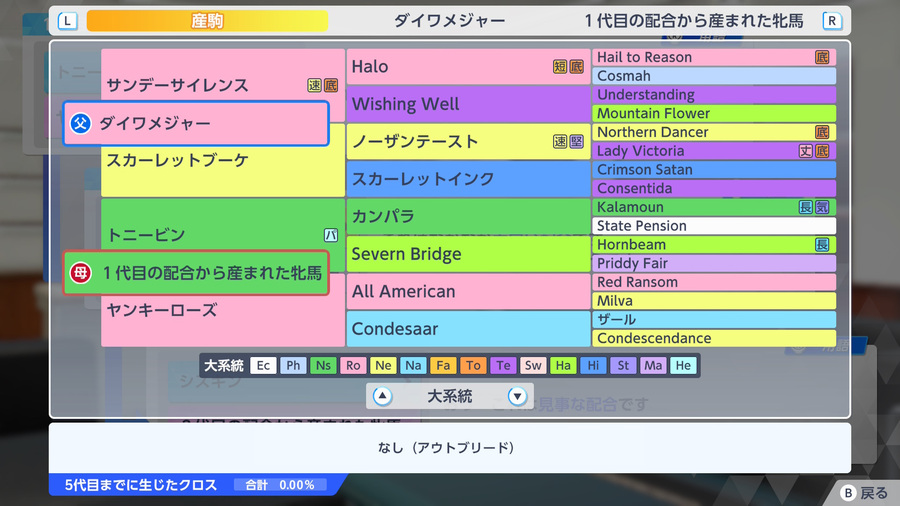Click the Severn Bridge pedigree cell
This screenshot has height=506, width=900.
coord(468,254)
